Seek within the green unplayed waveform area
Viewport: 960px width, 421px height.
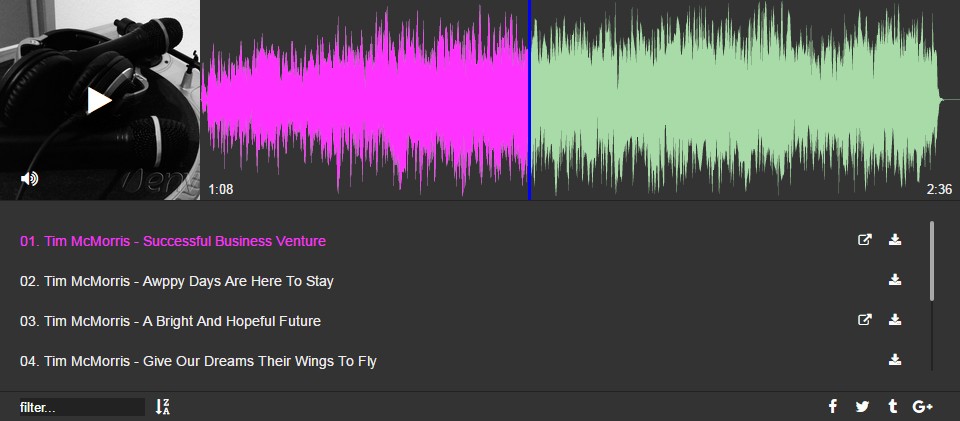[x=730, y=100]
